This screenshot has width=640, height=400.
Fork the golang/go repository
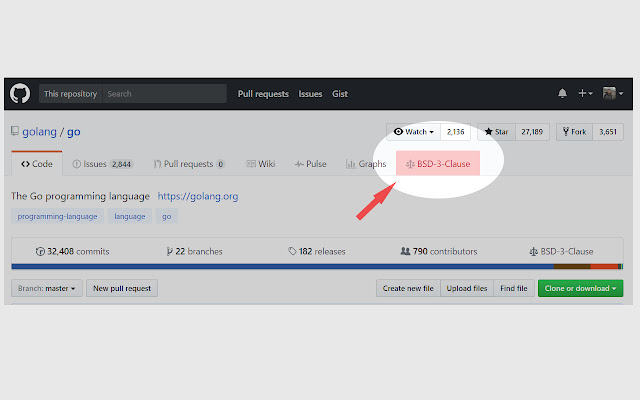pos(574,132)
